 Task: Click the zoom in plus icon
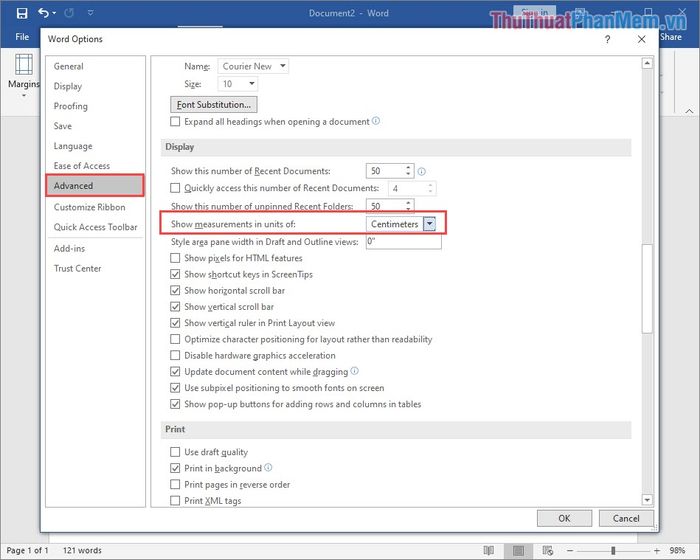pos(657,551)
